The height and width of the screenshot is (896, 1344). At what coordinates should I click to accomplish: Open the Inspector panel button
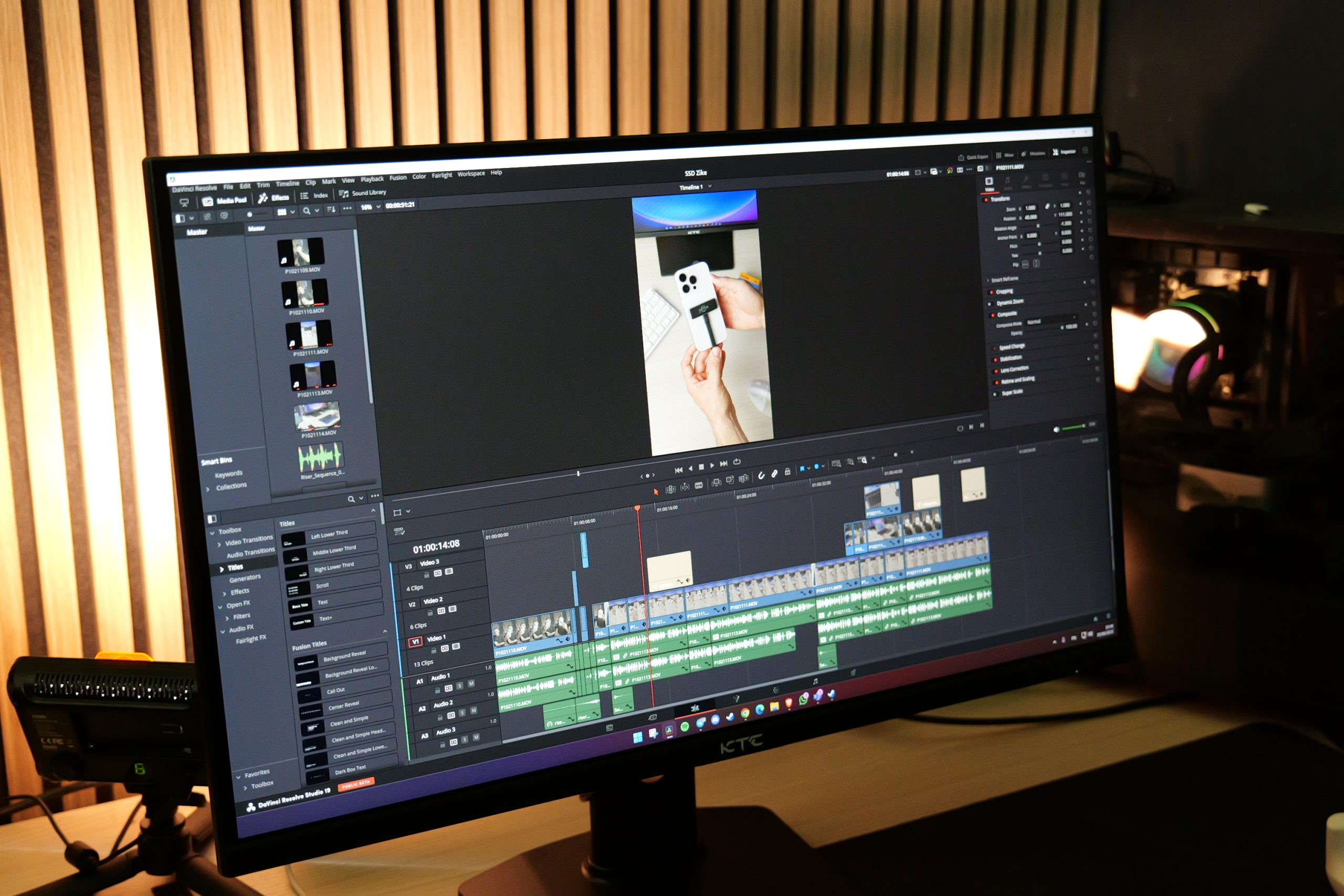[x=1064, y=152]
